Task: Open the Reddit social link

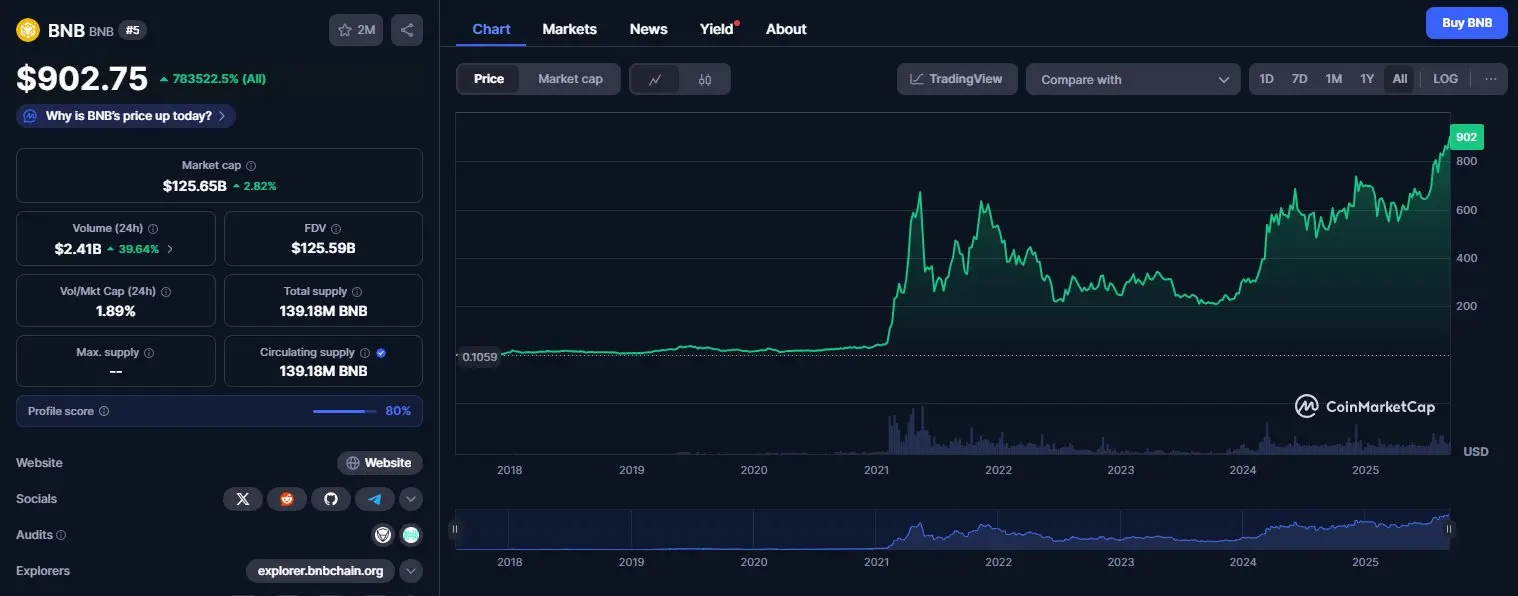Action: point(287,499)
